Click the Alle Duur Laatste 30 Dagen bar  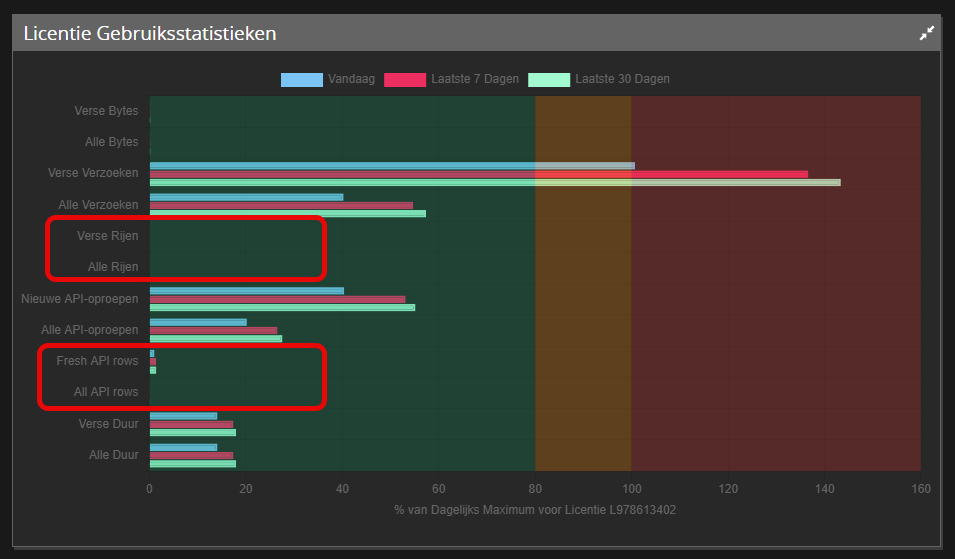tap(192, 464)
